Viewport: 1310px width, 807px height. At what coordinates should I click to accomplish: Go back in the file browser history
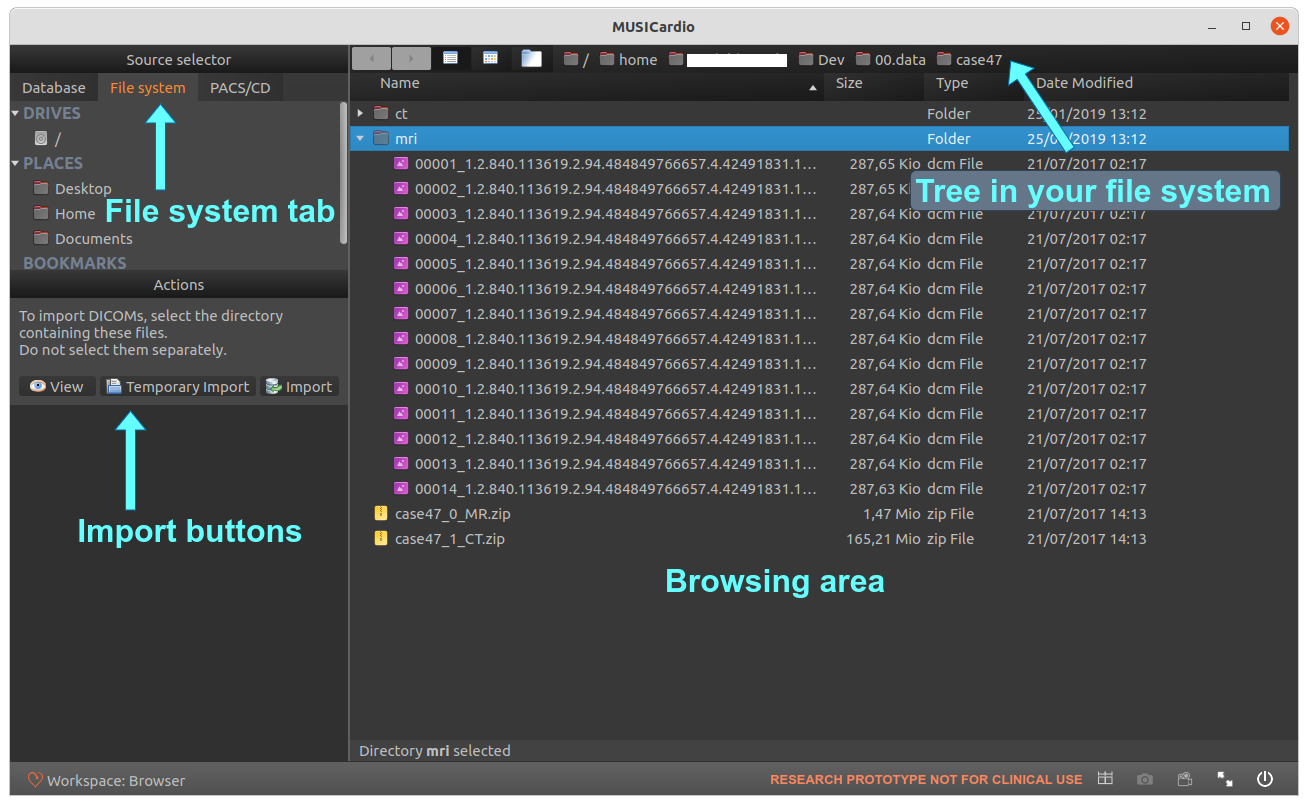coord(372,58)
